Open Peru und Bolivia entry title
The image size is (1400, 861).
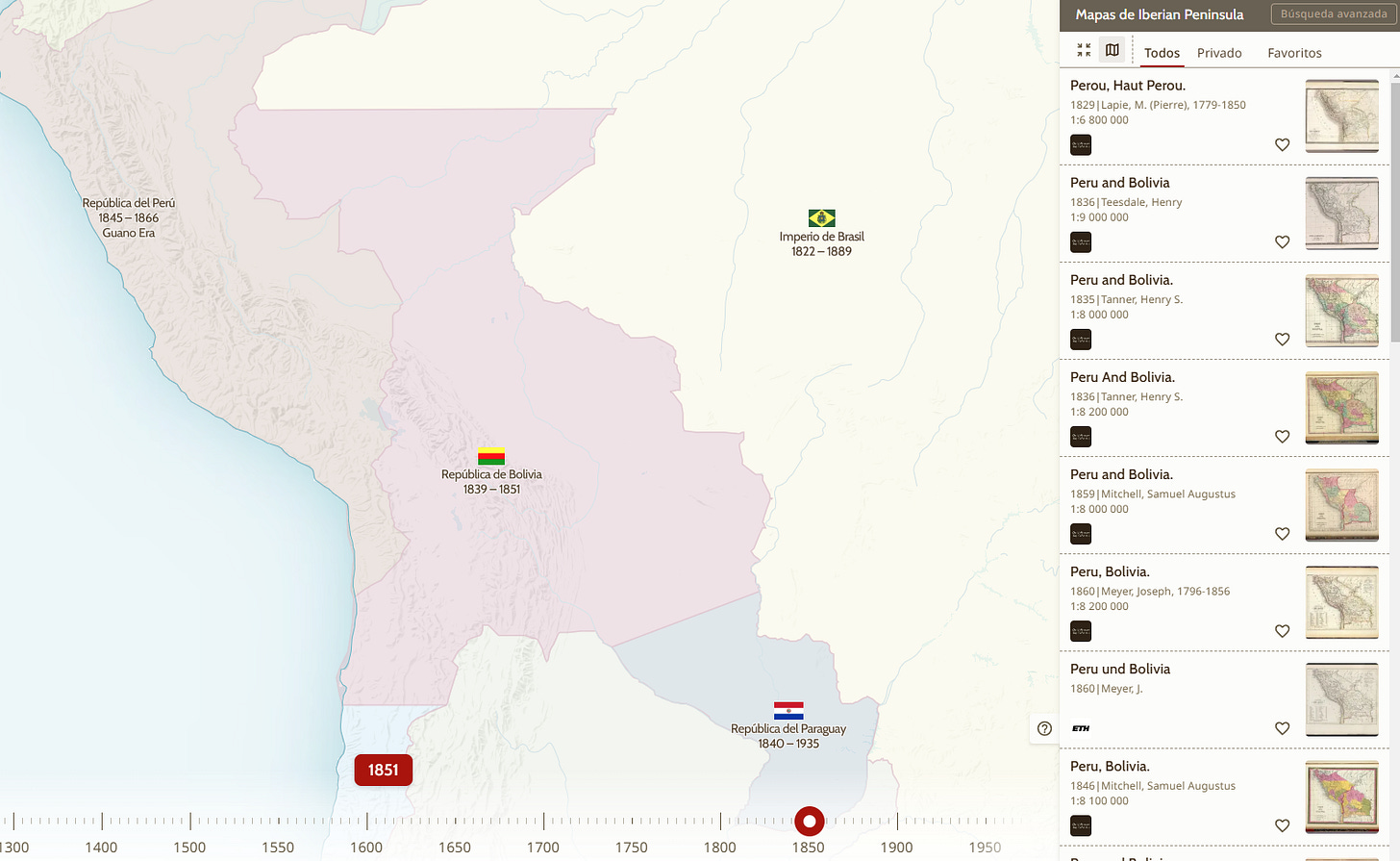tap(1120, 669)
